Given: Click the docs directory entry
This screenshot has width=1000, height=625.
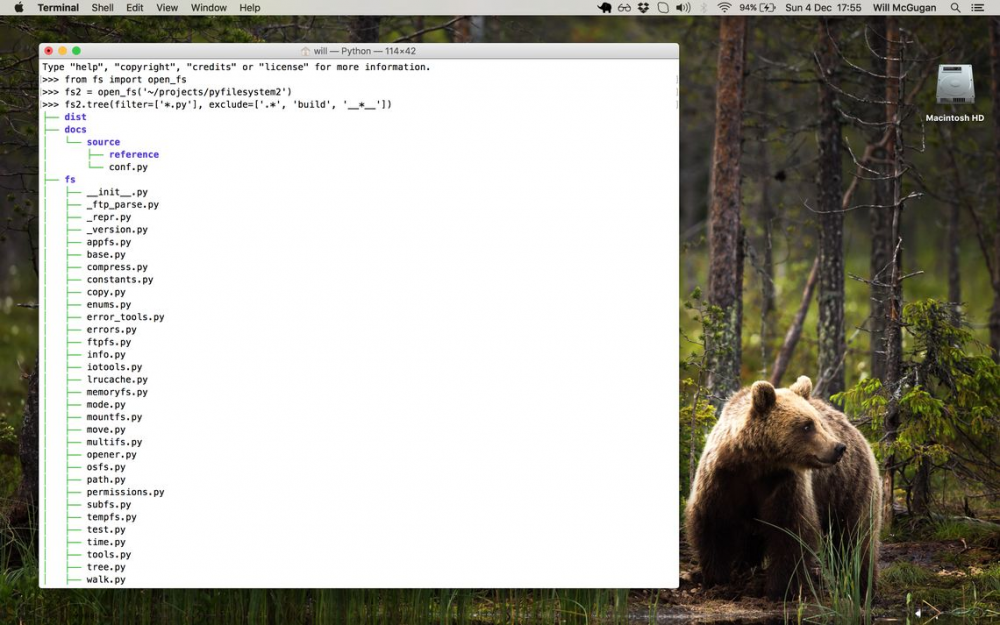Looking at the screenshot, I should click(x=75, y=129).
